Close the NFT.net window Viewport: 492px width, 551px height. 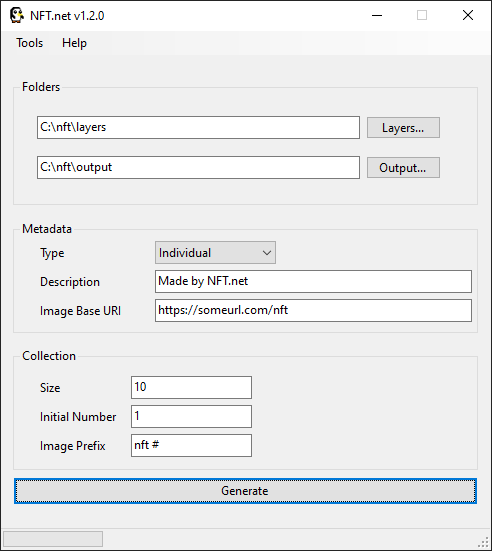coord(468,15)
